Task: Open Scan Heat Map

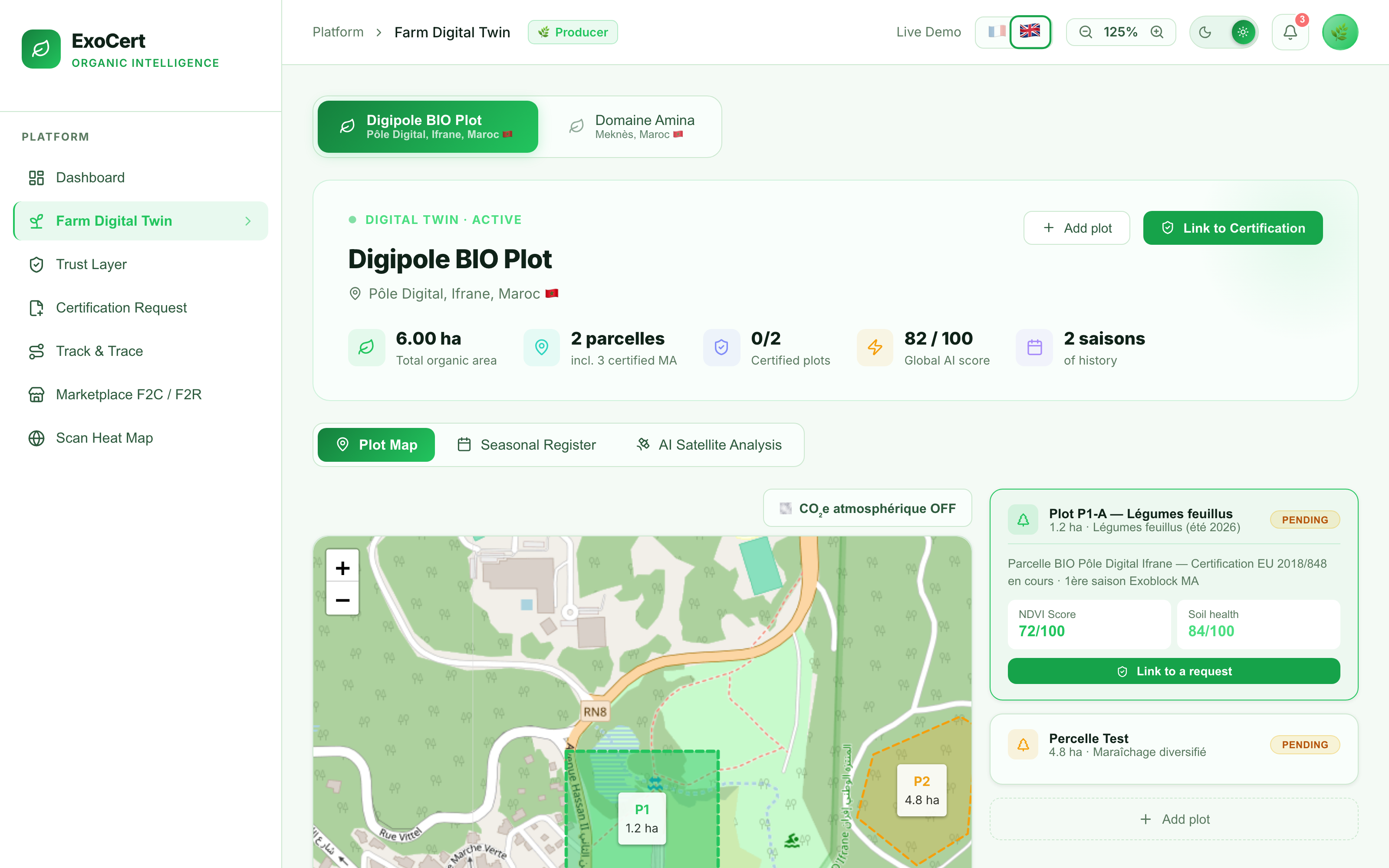Action: coord(141,438)
